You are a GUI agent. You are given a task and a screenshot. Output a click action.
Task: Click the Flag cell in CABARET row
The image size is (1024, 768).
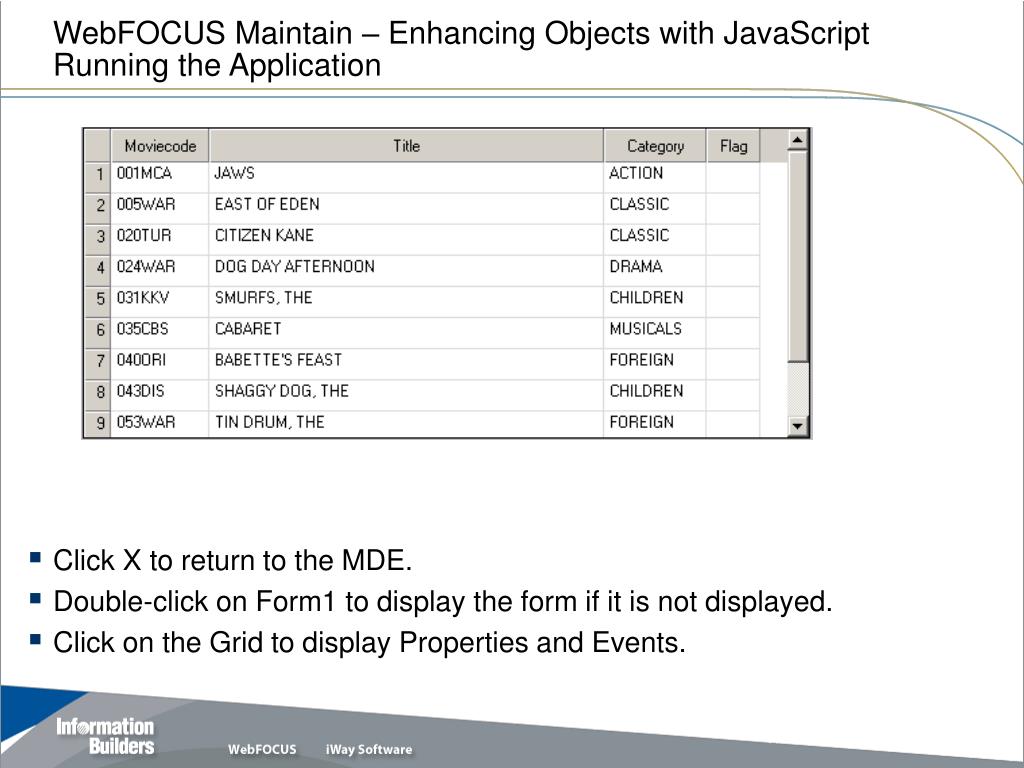(x=733, y=332)
